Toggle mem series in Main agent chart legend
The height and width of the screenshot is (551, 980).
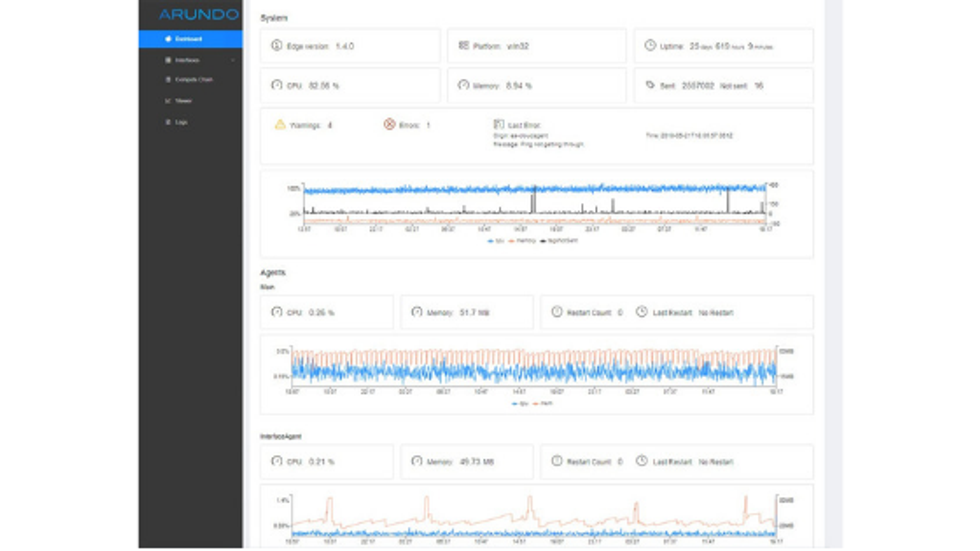point(544,403)
